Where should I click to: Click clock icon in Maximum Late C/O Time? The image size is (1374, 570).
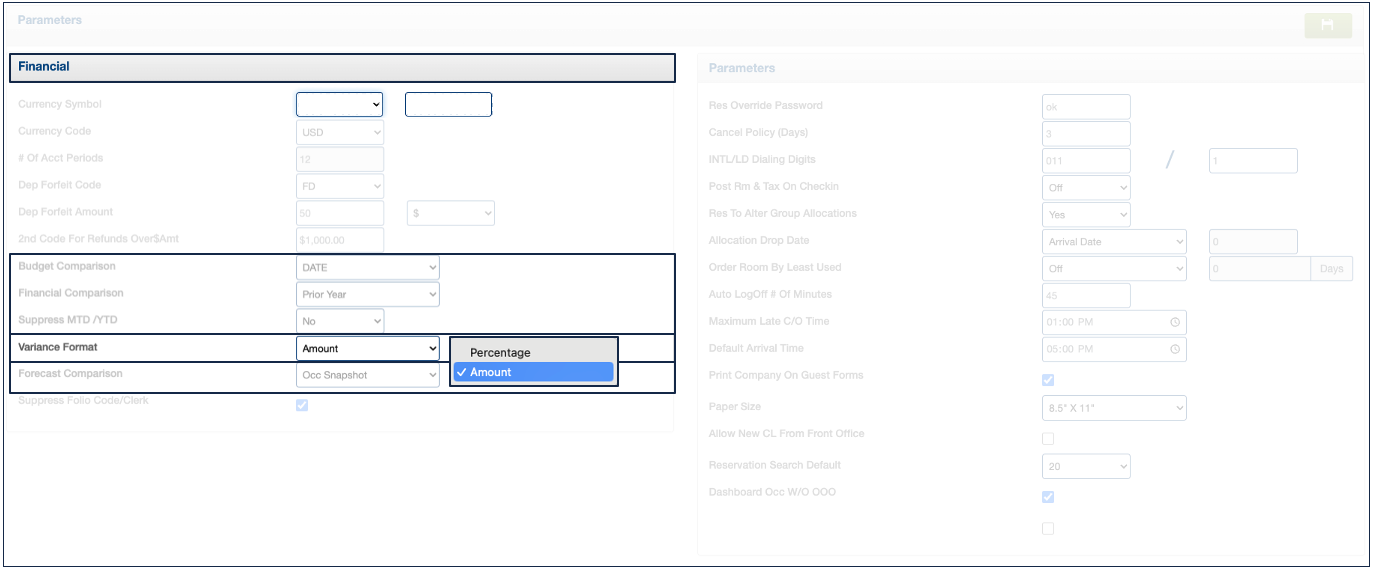(1175, 322)
